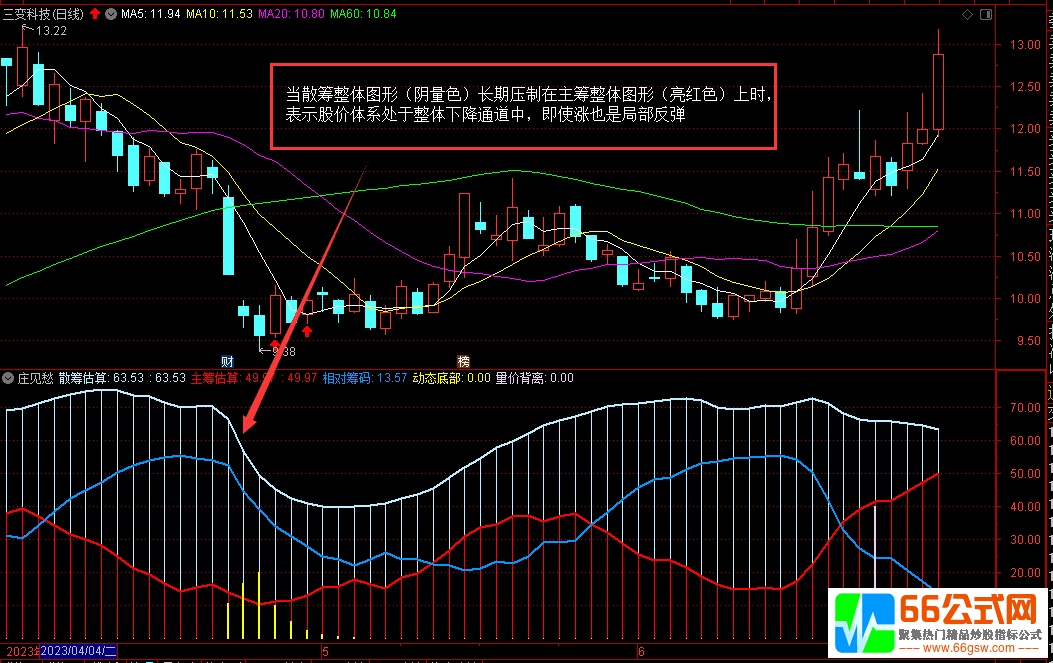
Task: Click the 70.00 indicator axis label
Action: (1025, 408)
